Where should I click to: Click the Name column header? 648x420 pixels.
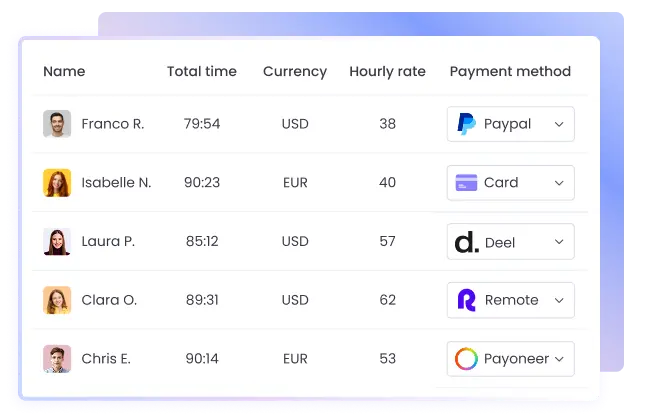click(64, 71)
